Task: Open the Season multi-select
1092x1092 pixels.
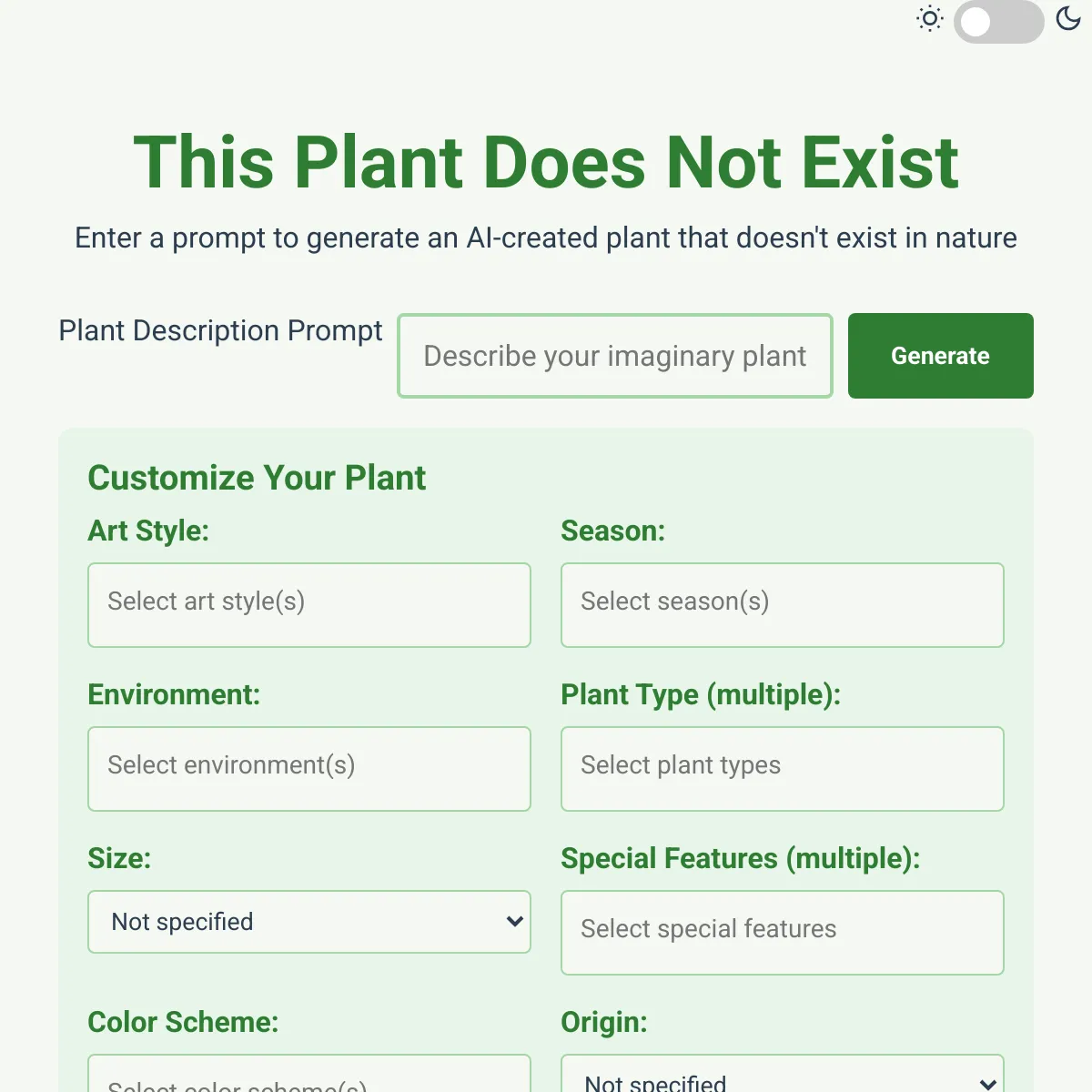Action: 783,605
